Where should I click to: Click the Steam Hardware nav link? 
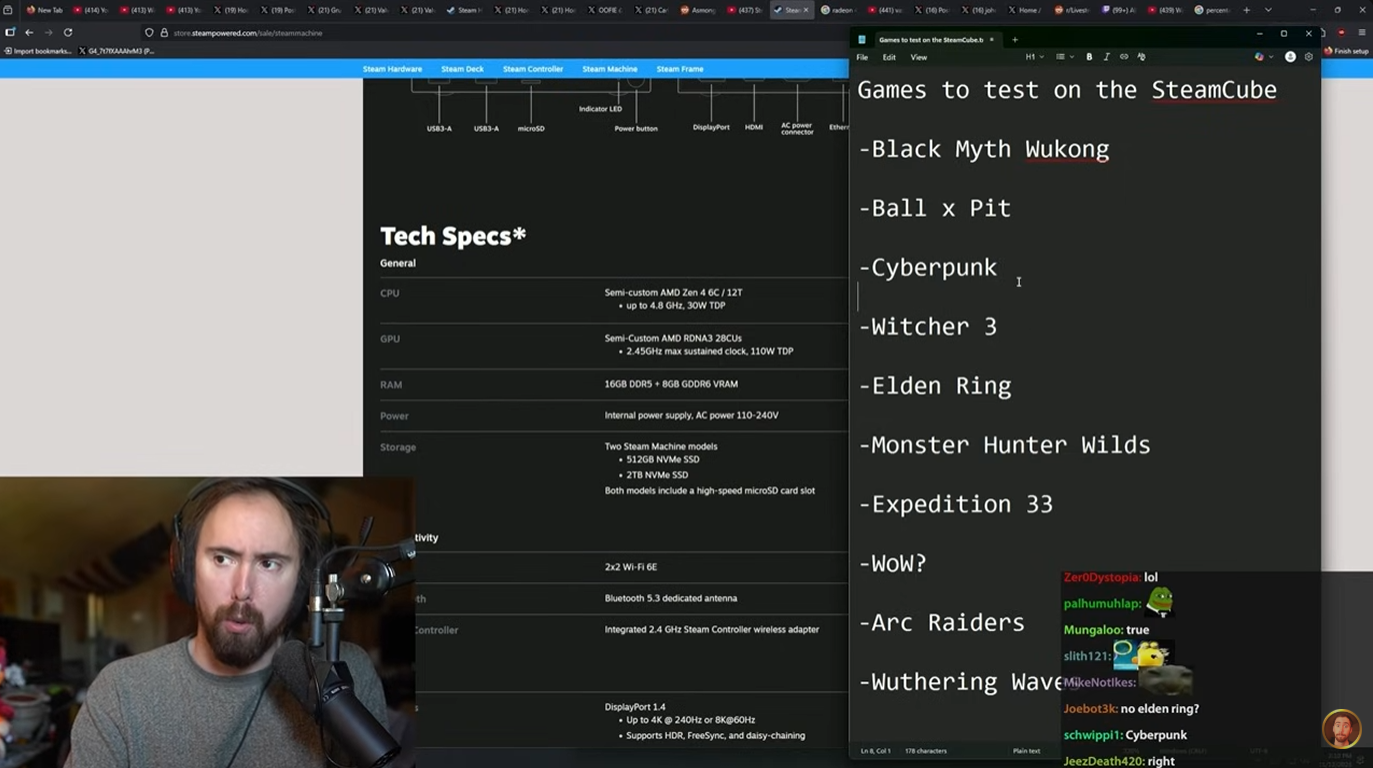pos(392,69)
